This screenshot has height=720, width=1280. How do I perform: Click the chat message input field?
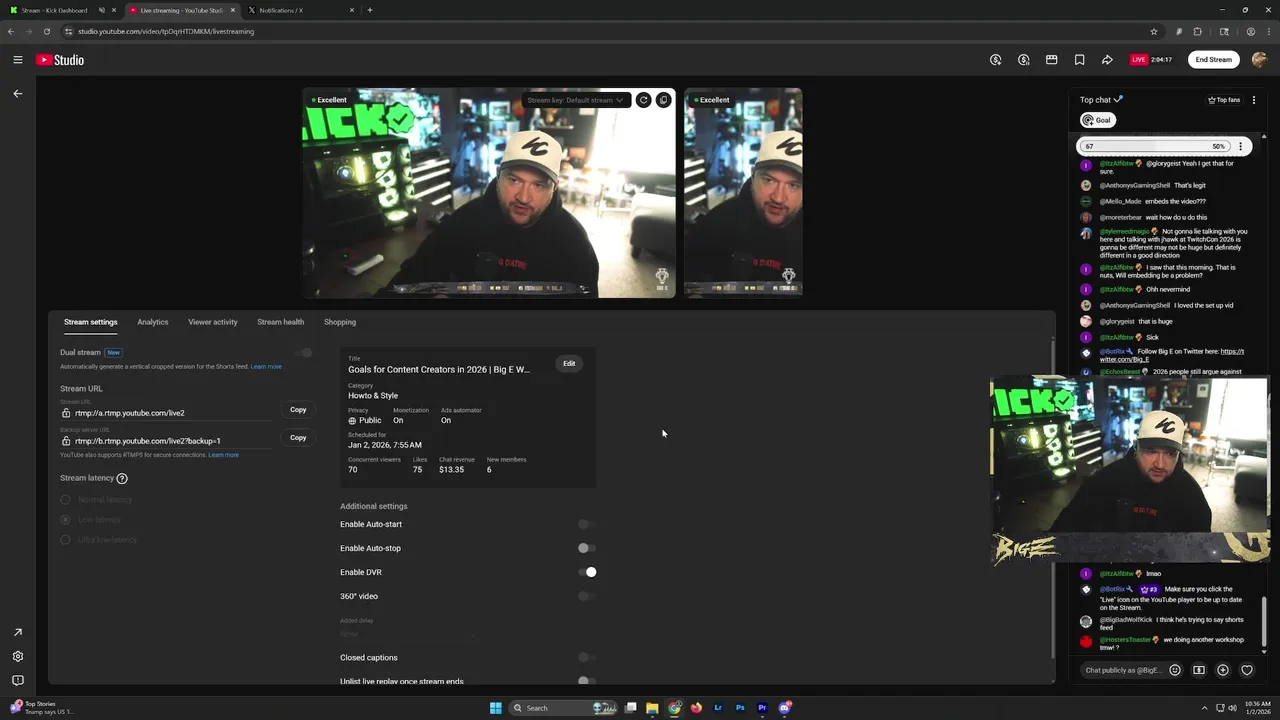[1123, 670]
